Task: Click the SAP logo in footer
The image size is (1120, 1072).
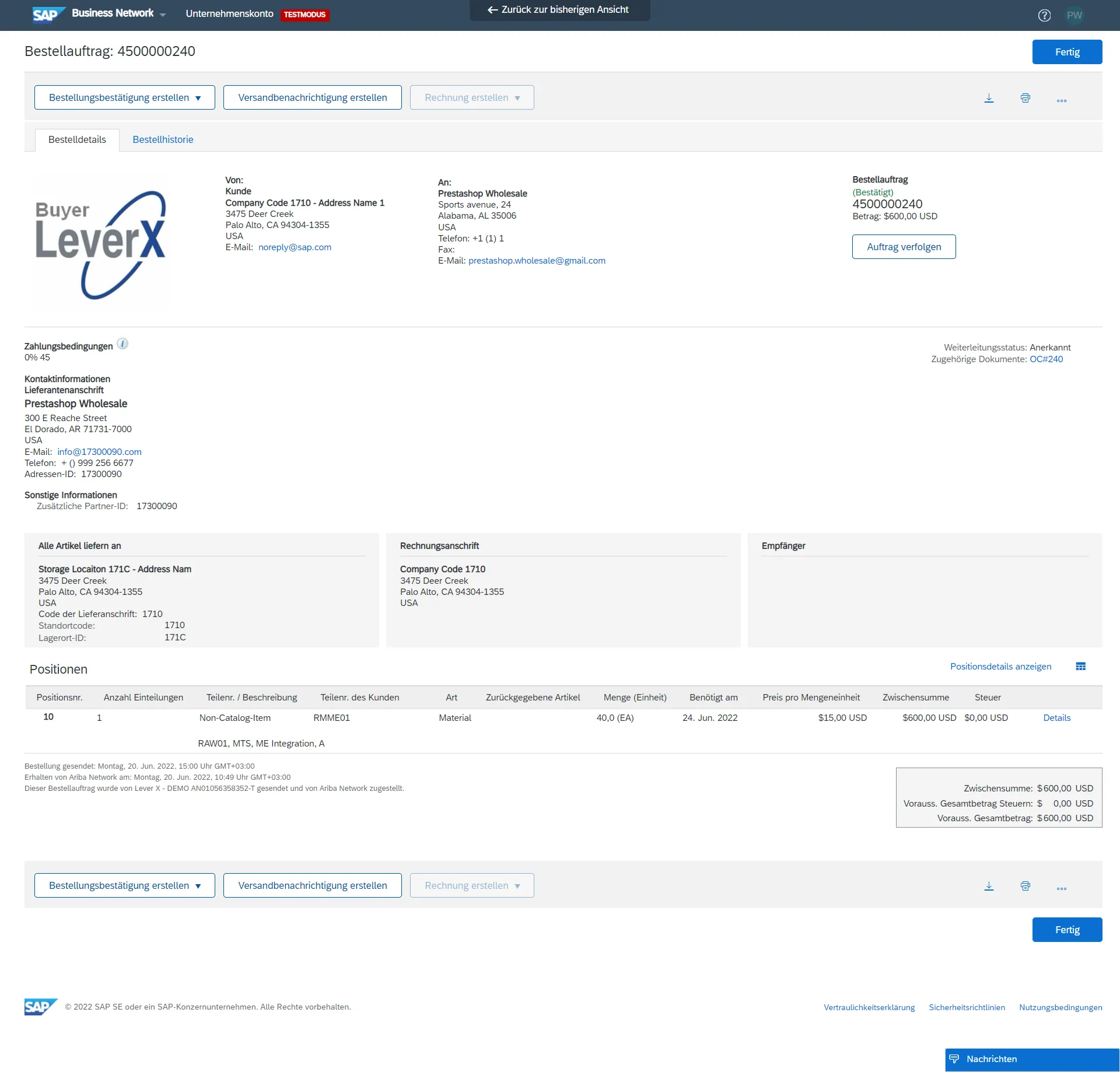Action: [41, 1007]
